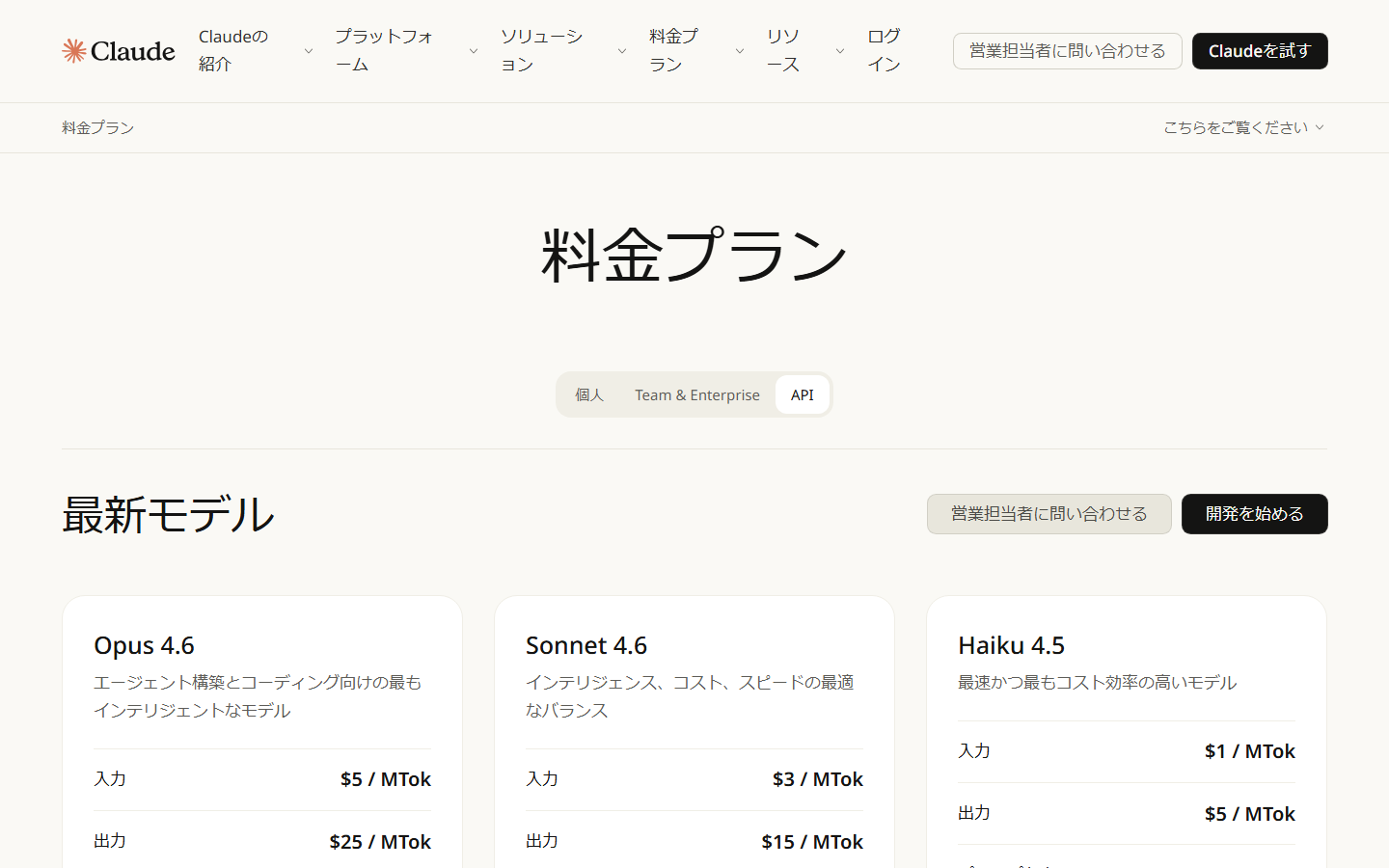Click the 最新モデル section heading
The width and height of the screenshot is (1389, 868).
pyautogui.click(x=169, y=514)
